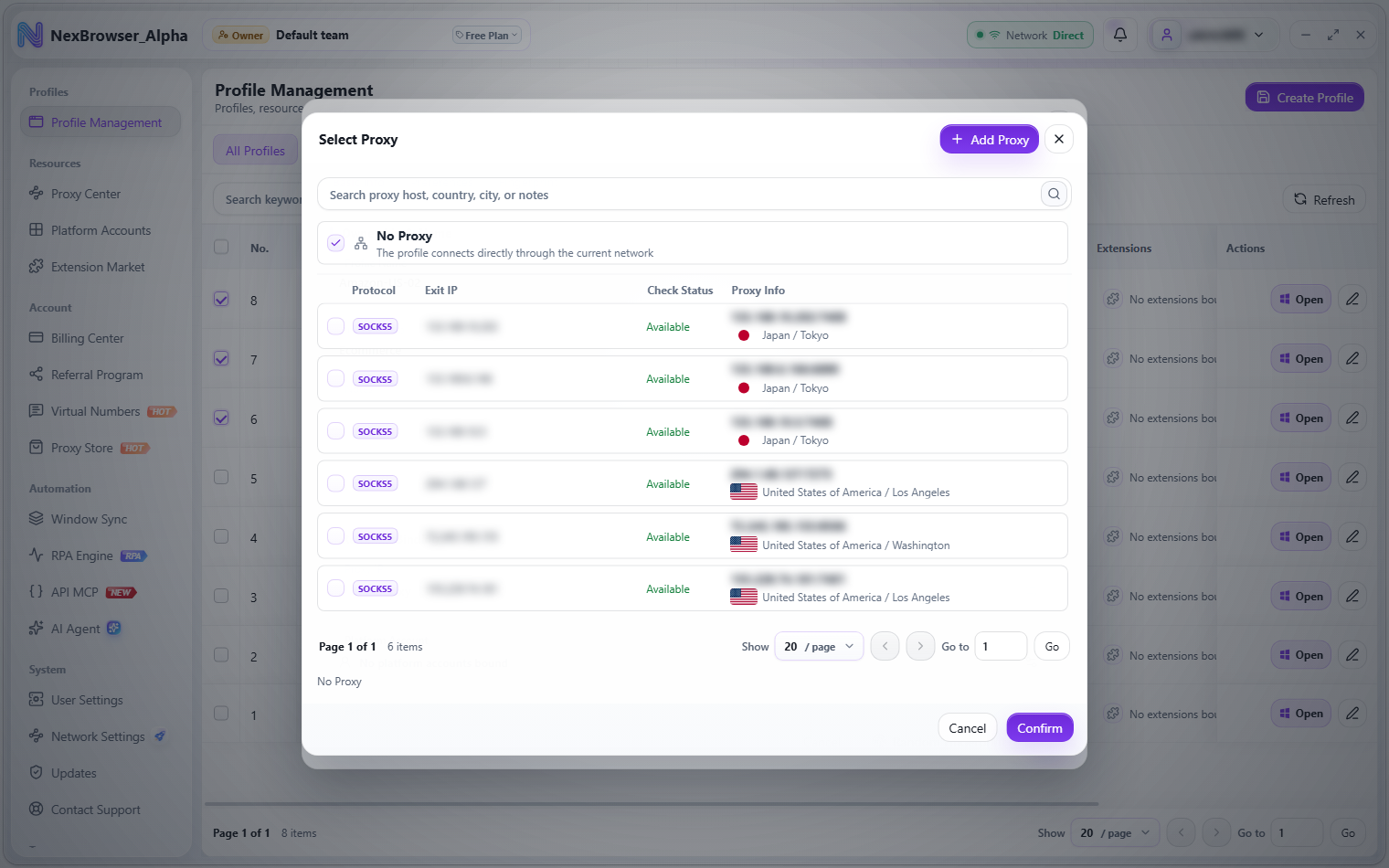Click edit pencil icon for profile row 1

(1352, 713)
